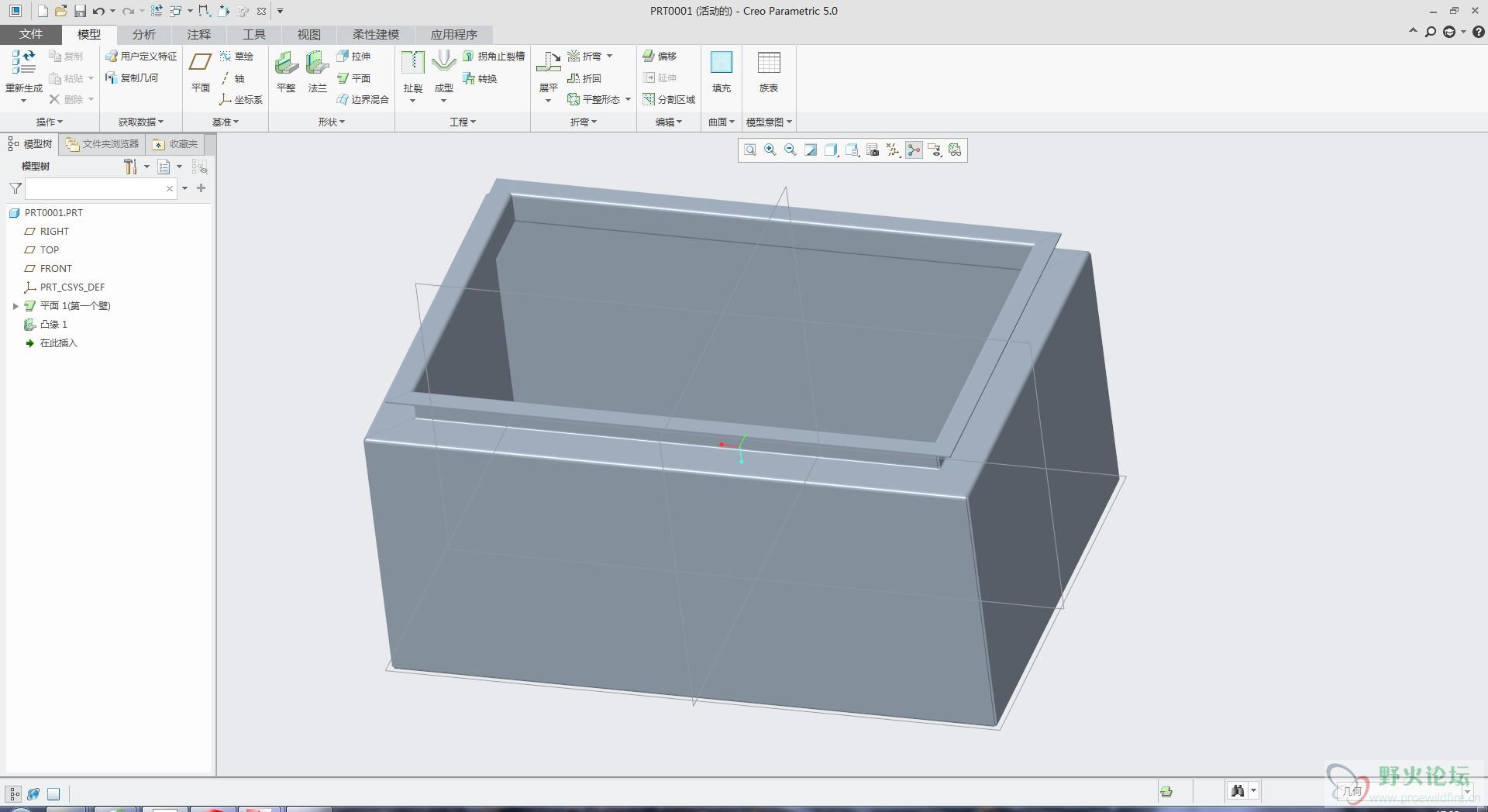Select Split Area (分割区域) tool

[669, 99]
